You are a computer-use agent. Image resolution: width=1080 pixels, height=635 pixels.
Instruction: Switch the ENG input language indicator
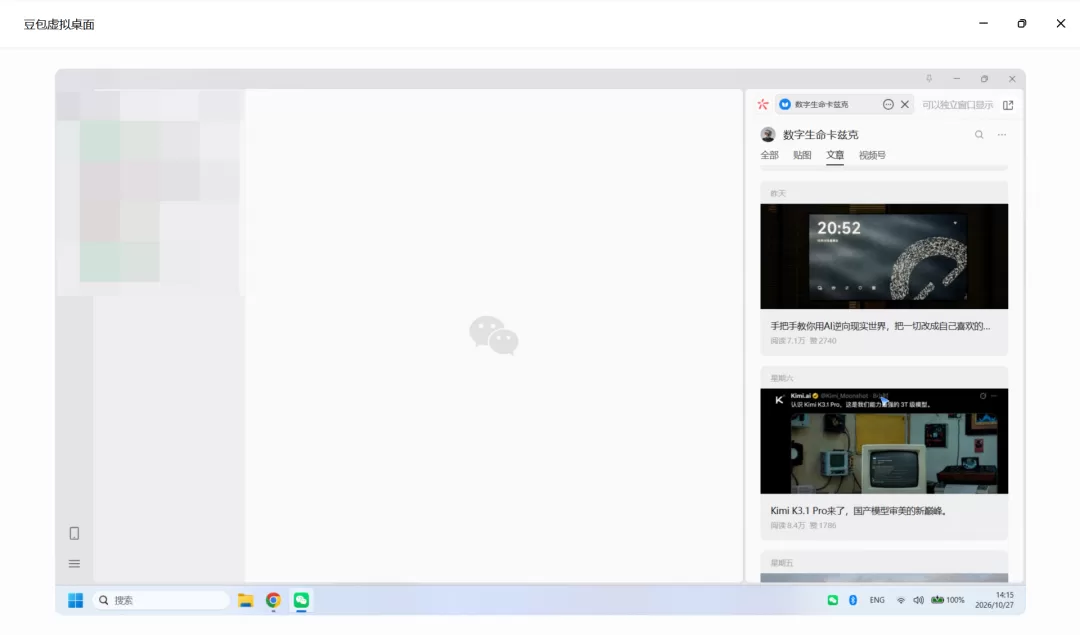877,600
